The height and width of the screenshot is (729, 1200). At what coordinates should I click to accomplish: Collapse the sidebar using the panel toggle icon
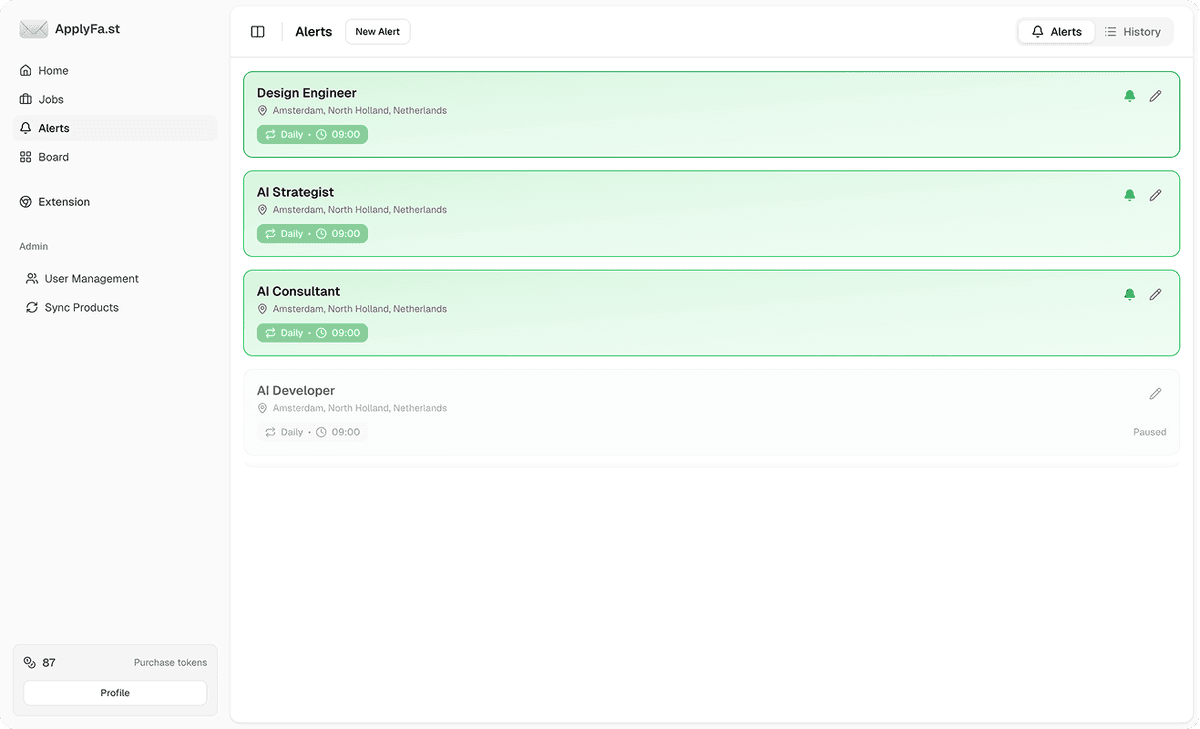(257, 31)
